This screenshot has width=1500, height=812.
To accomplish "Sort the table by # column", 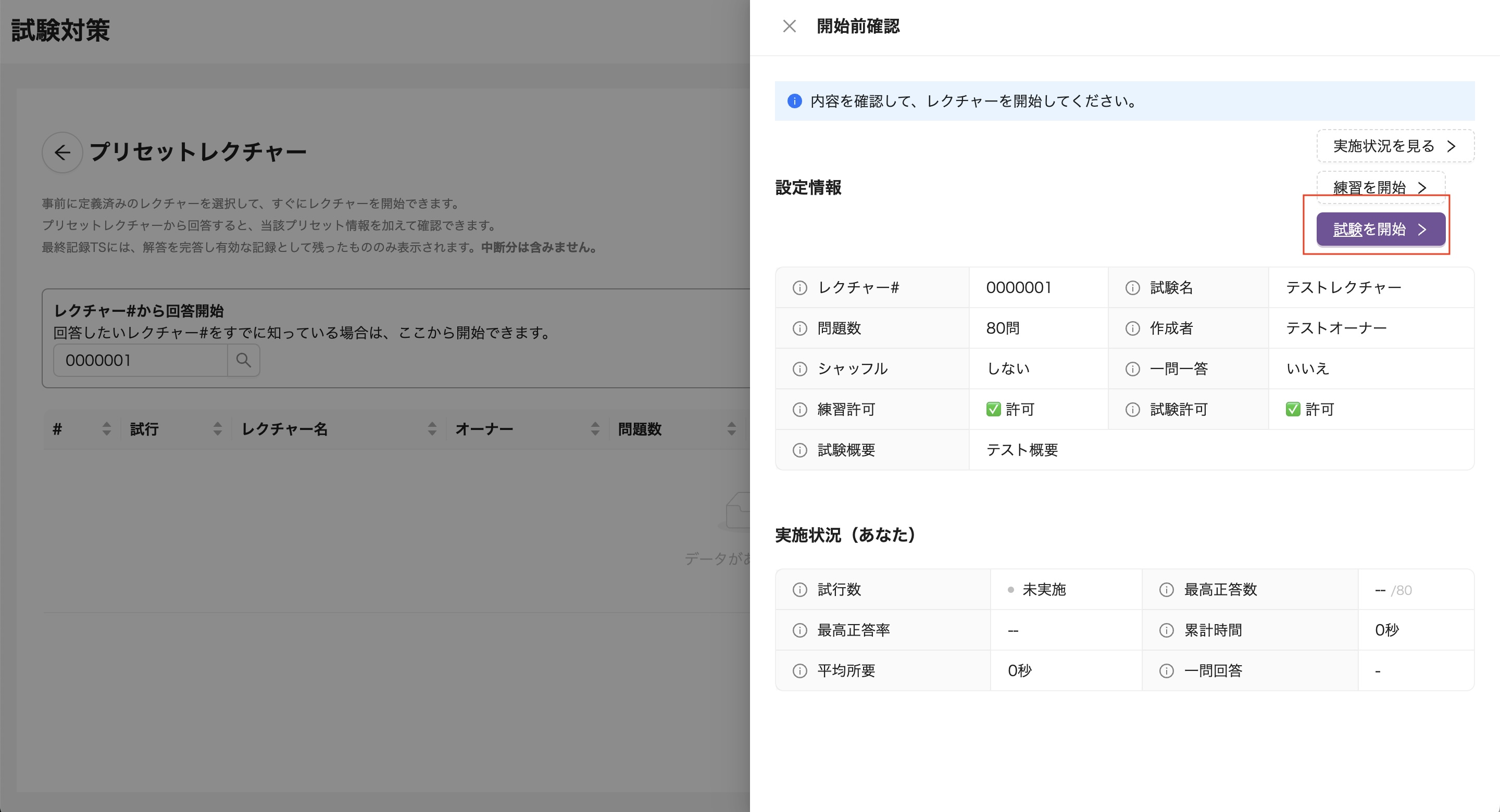I will (107, 429).
